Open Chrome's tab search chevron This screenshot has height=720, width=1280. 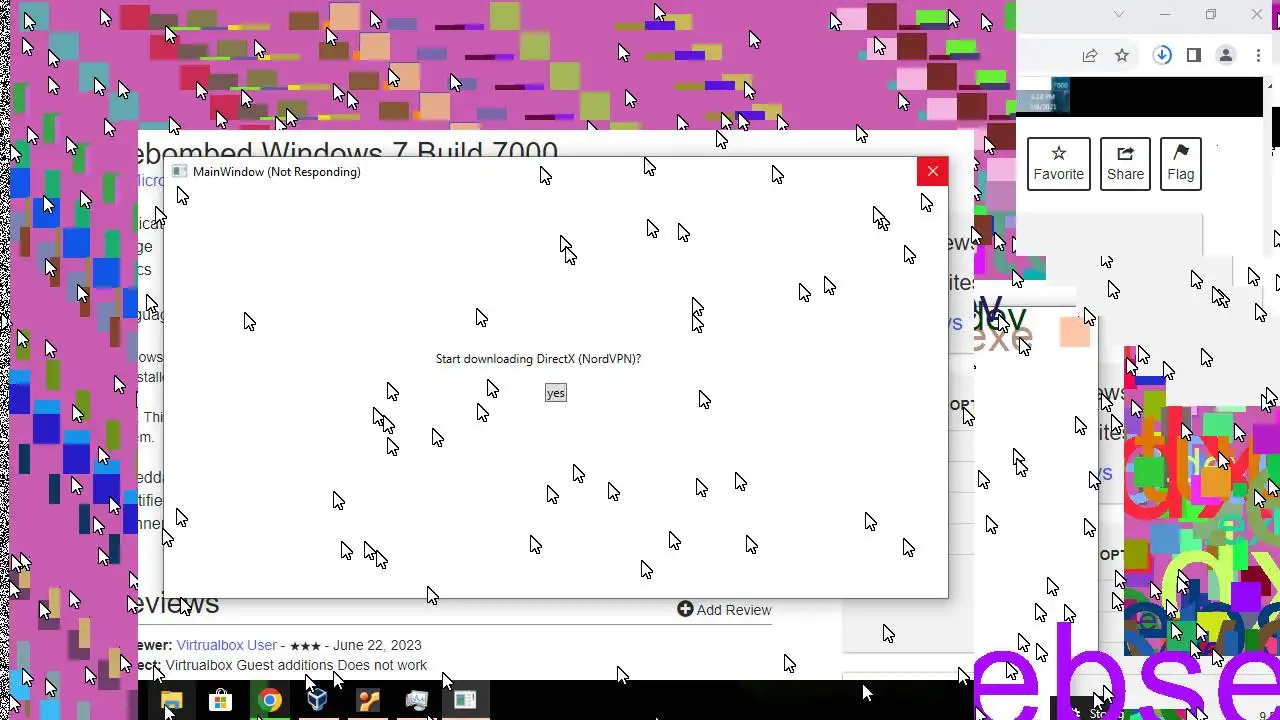(1119, 14)
